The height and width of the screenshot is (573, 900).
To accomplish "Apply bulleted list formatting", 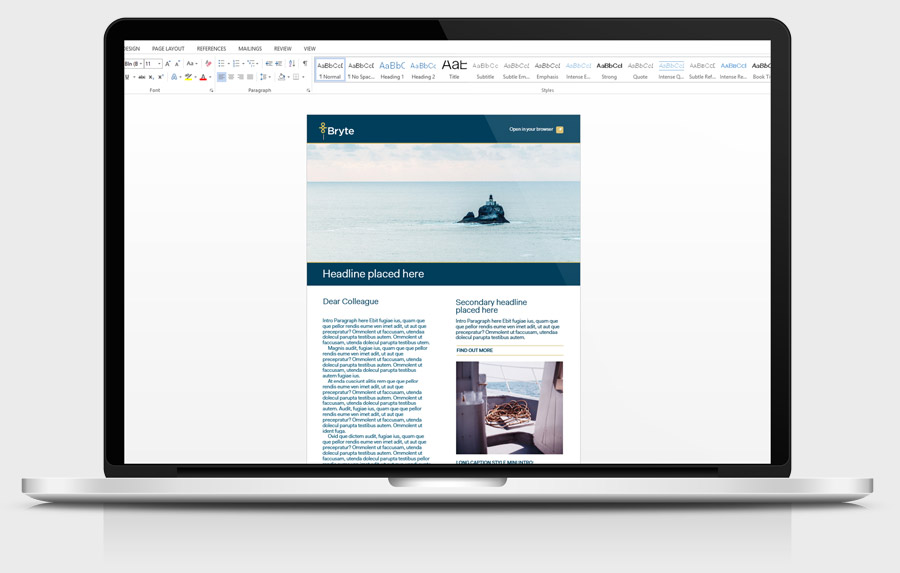I will tap(221, 64).
